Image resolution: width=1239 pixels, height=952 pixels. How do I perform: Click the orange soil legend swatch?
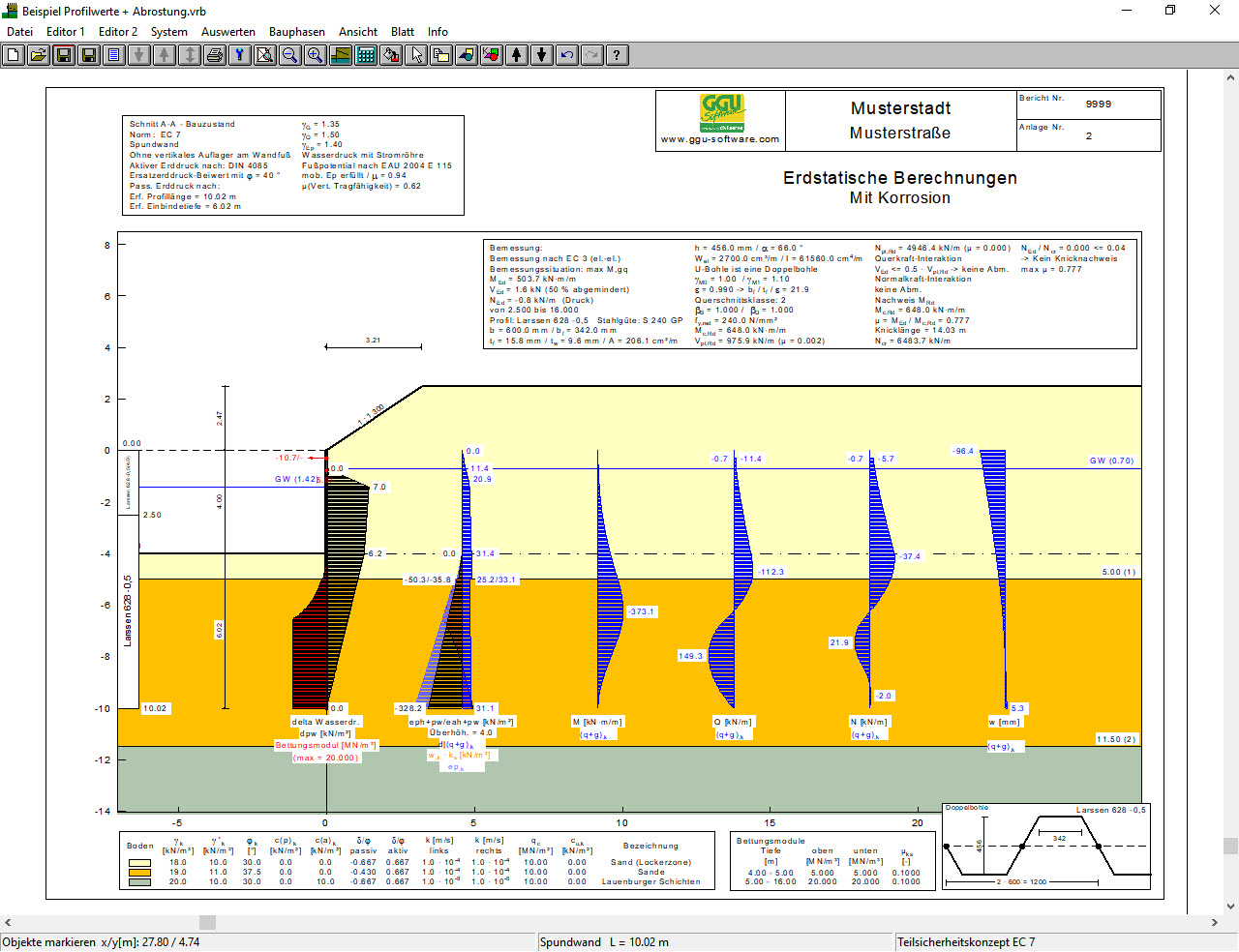tap(139, 873)
